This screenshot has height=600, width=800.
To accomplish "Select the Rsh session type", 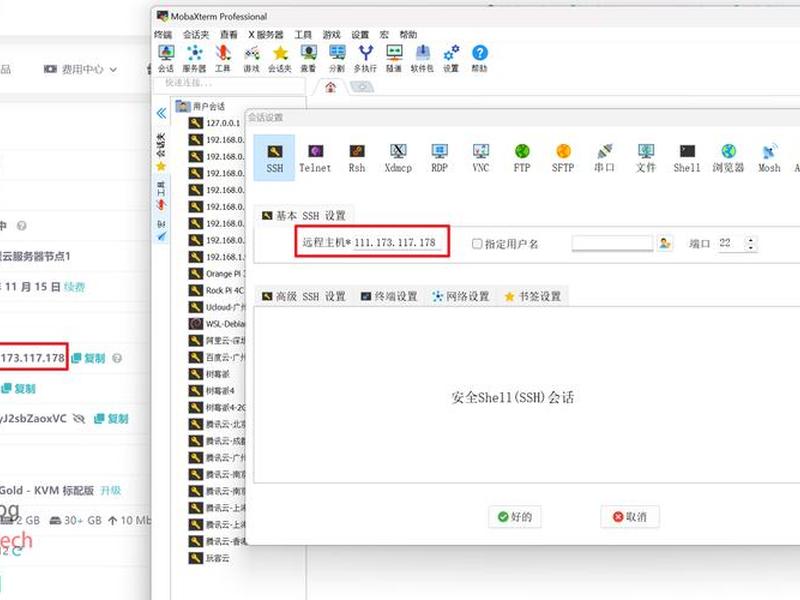I will 357,158.
